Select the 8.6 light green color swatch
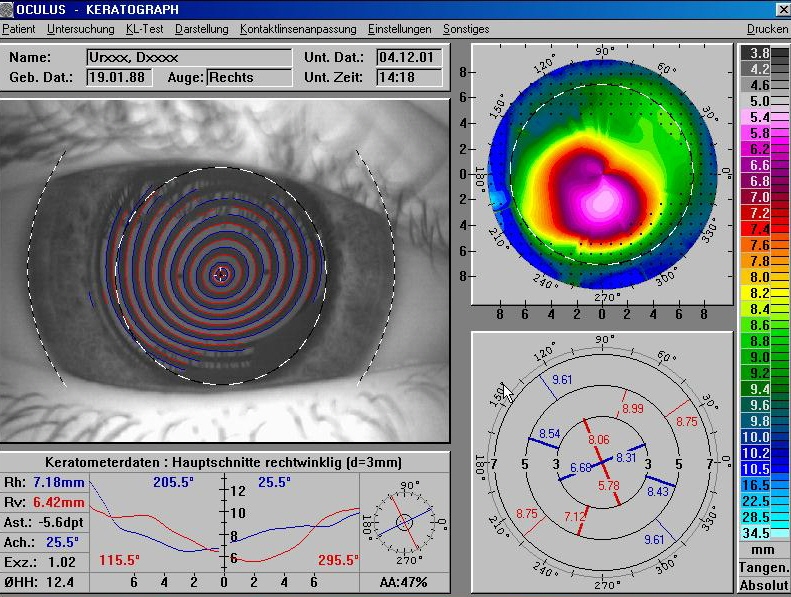The image size is (791, 597). pos(763,325)
